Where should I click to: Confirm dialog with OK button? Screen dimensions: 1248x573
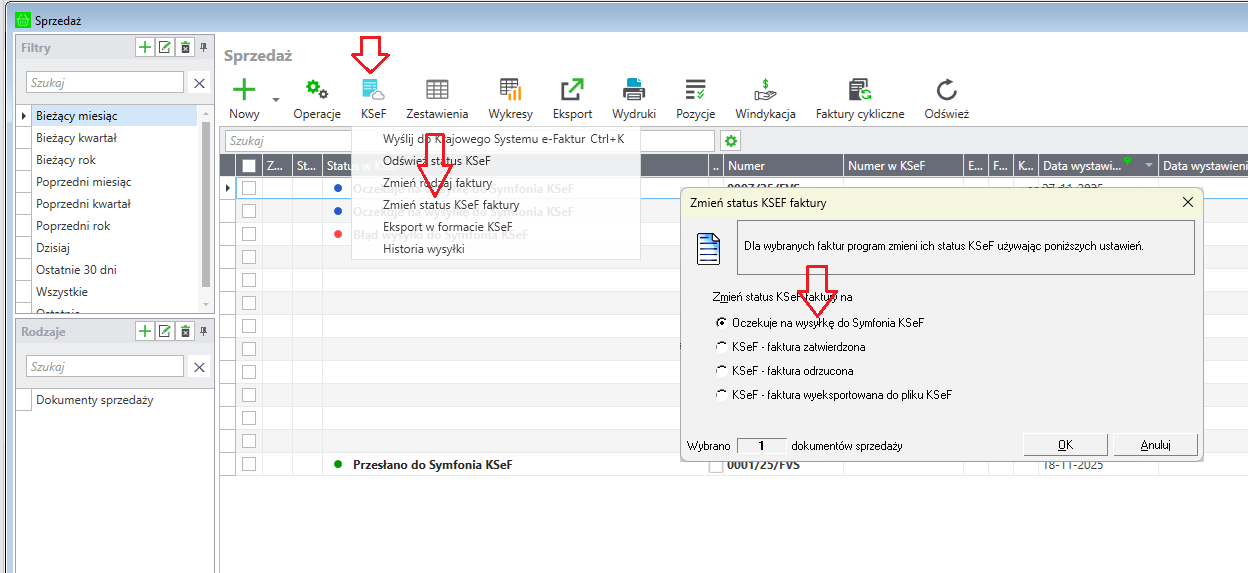click(x=1065, y=445)
